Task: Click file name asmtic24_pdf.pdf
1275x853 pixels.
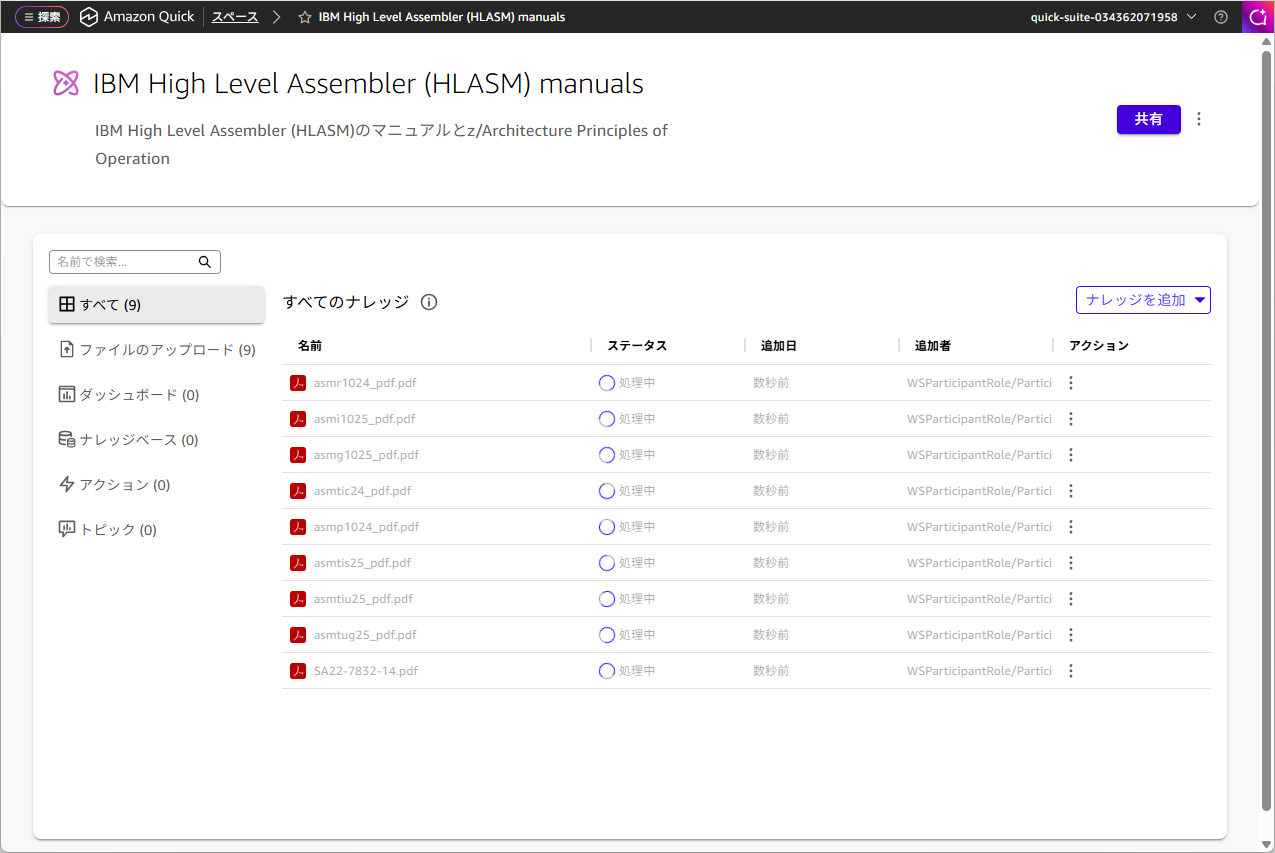Action: (362, 491)
